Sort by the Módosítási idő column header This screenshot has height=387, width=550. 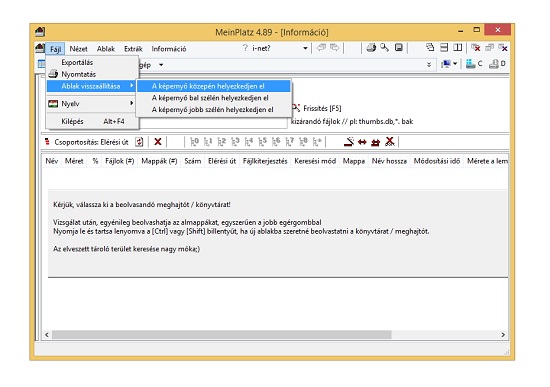(437, 161)
